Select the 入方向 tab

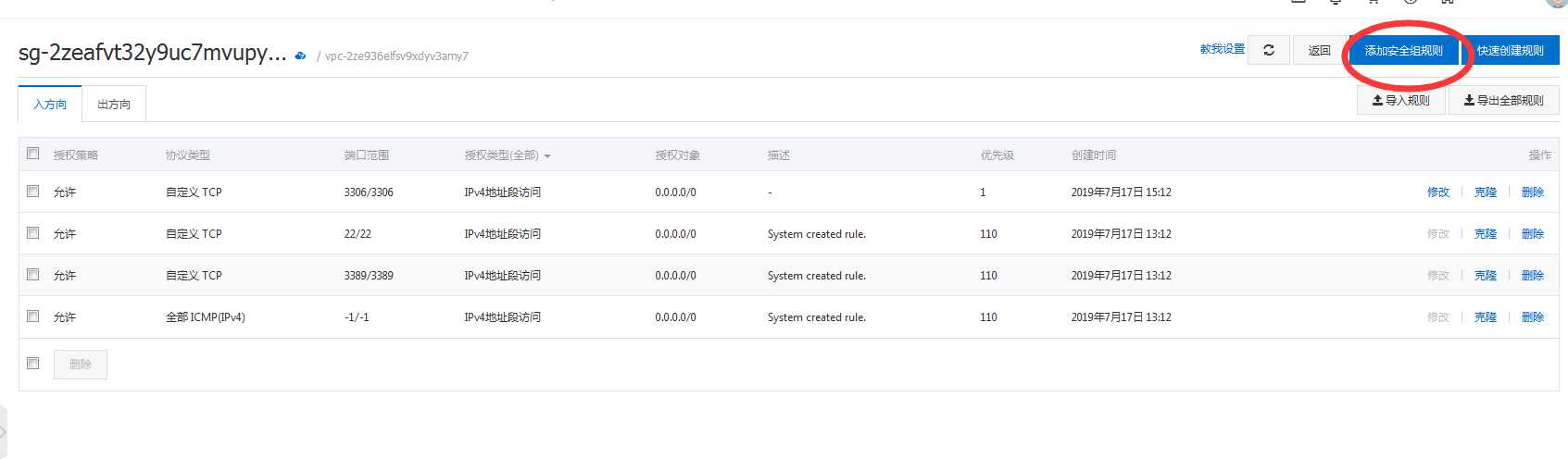(x=50, y=105)
